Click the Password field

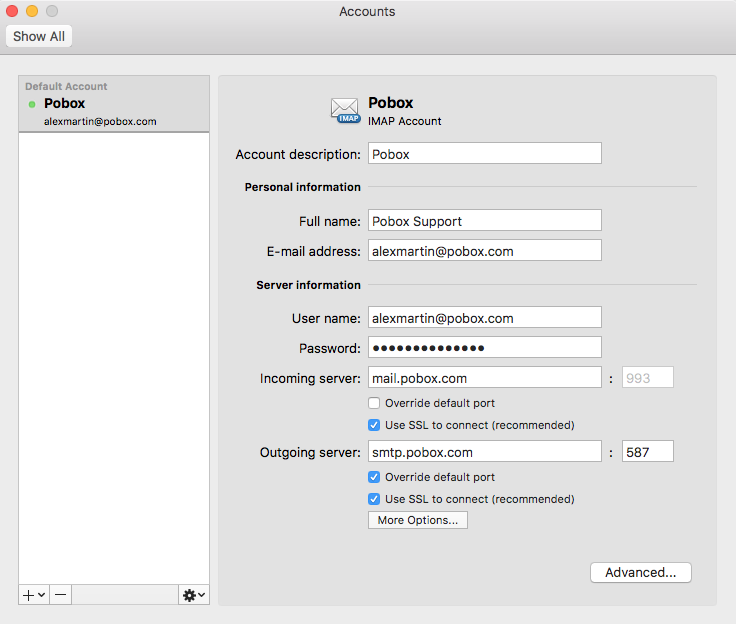click(x=485, y=348)
